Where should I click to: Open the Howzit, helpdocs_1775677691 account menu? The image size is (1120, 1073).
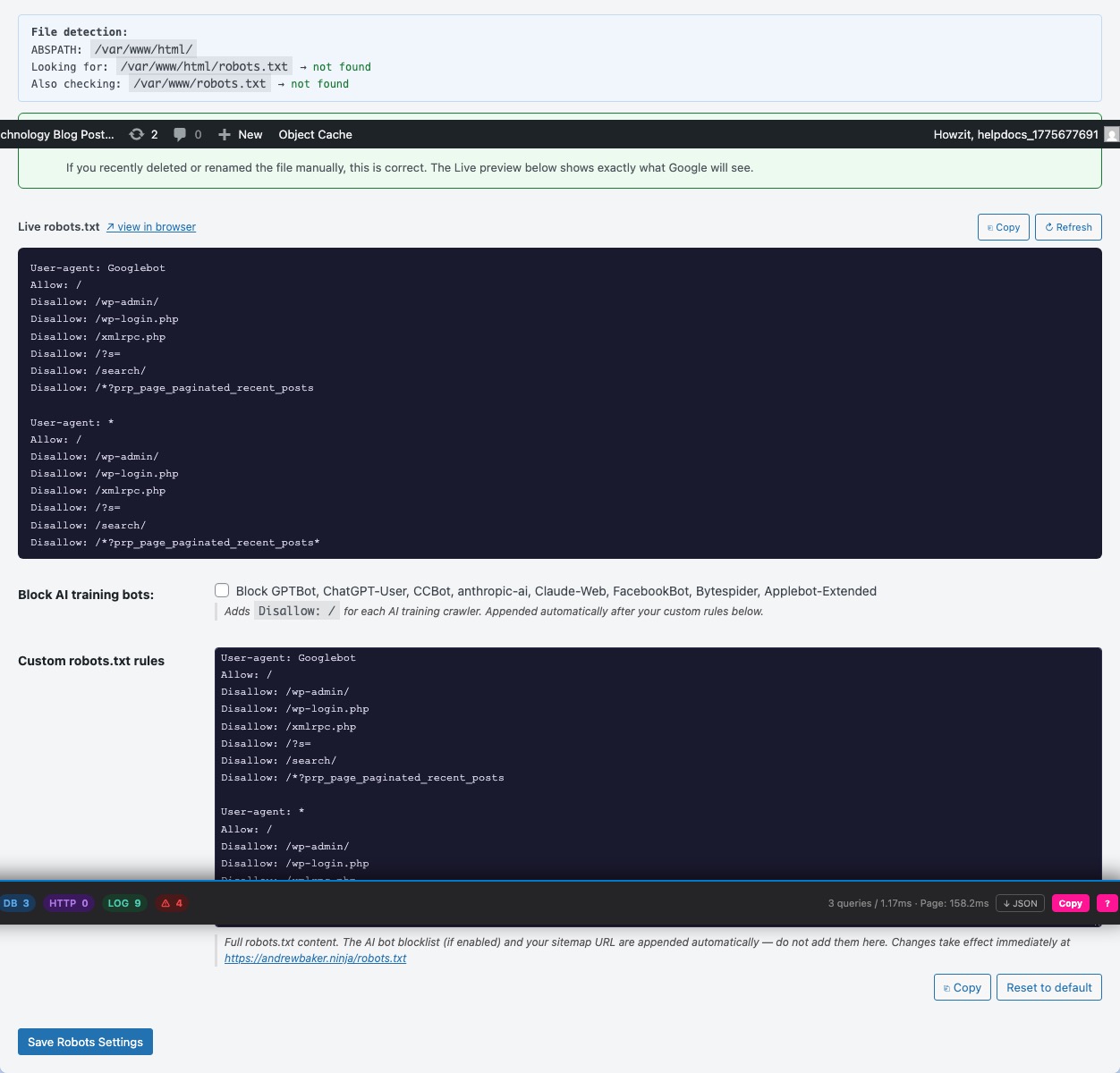pos(1015,134)
